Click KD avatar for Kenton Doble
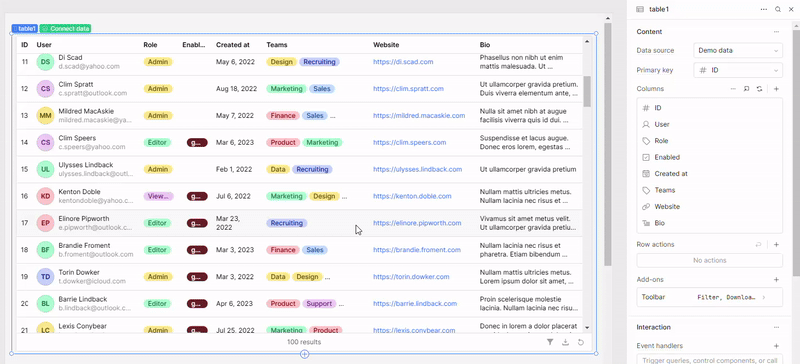Image resolution: width=800 pixels, height=364 pixels. coord(45,196)
